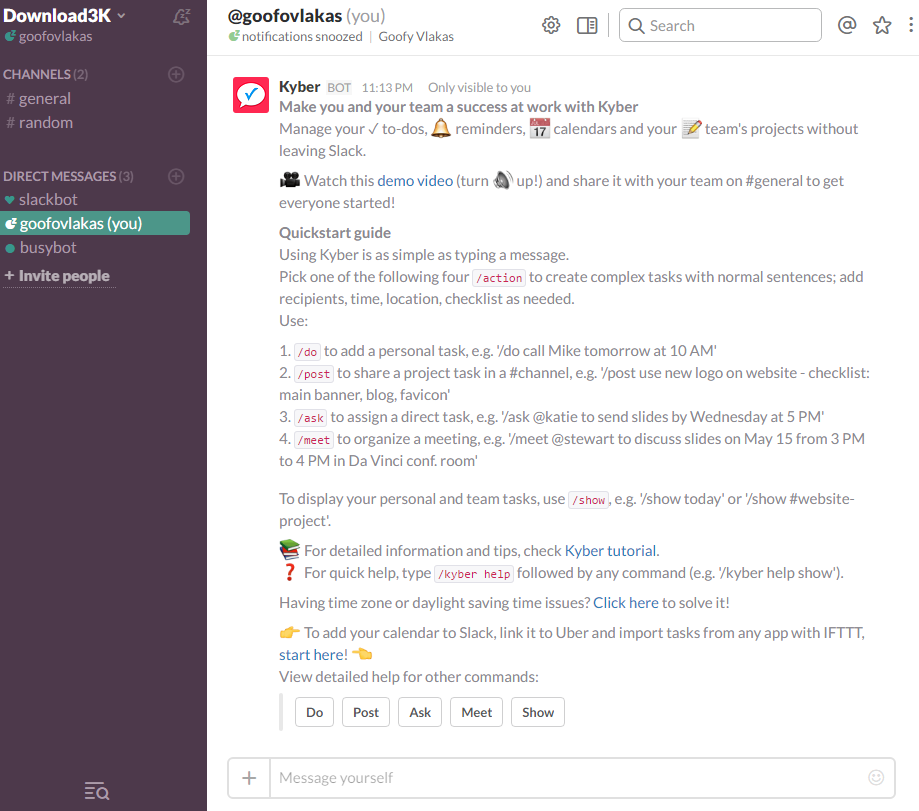Click the Message yourself input box
The image size is (919, 811).
tap(569, 778)
